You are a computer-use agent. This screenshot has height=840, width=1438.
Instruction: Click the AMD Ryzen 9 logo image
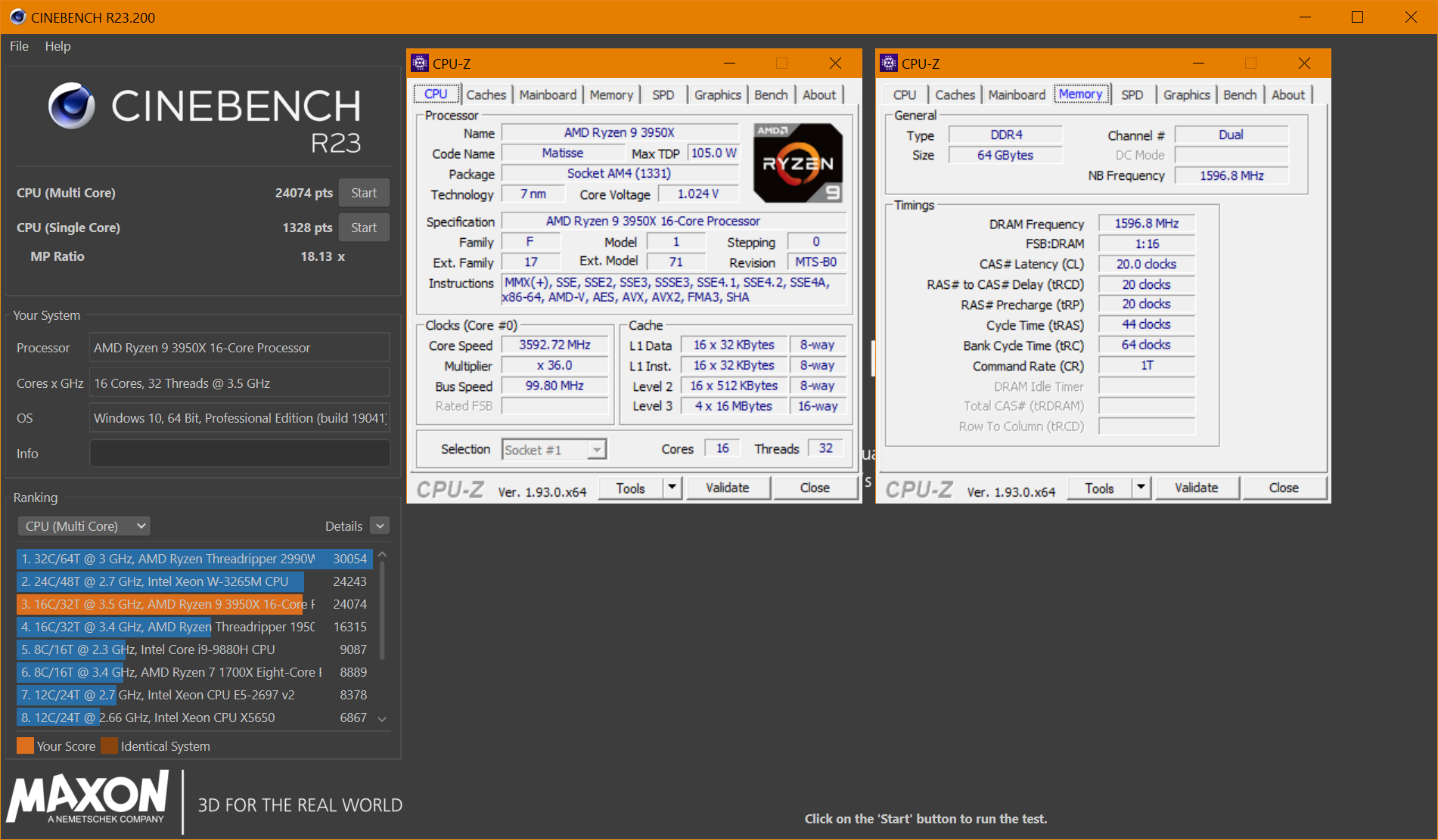click(798, 163)
